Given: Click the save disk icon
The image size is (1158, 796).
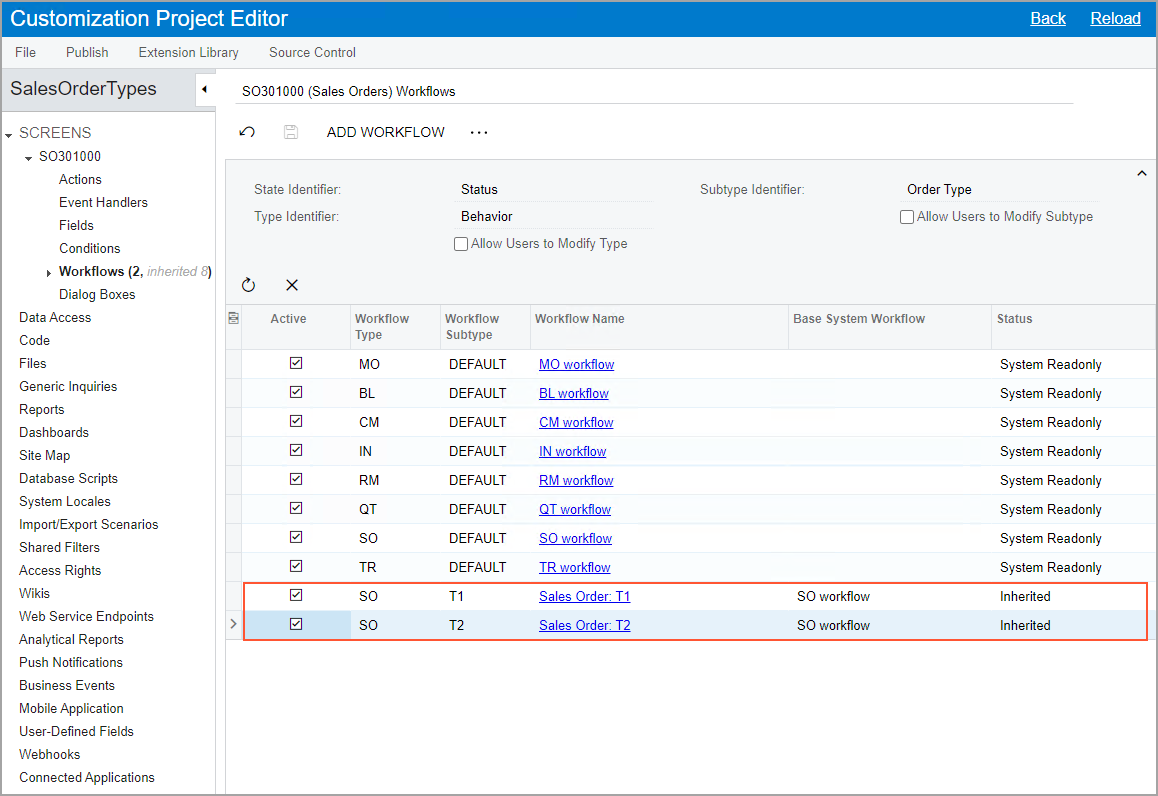Looking at the screenshot, I should (291, 132).
